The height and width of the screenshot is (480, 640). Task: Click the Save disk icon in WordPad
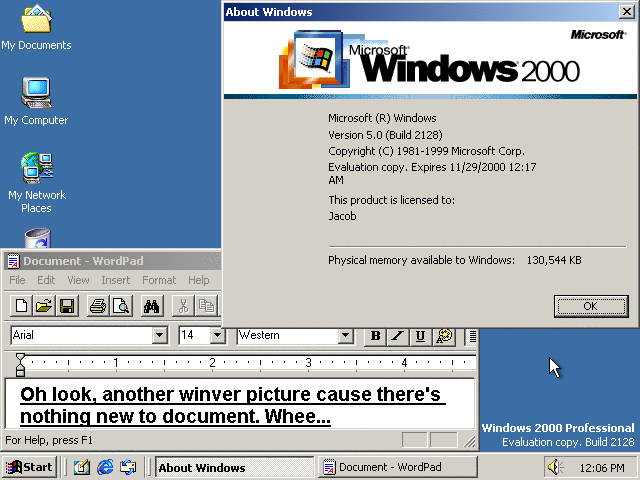pos(67,306)
